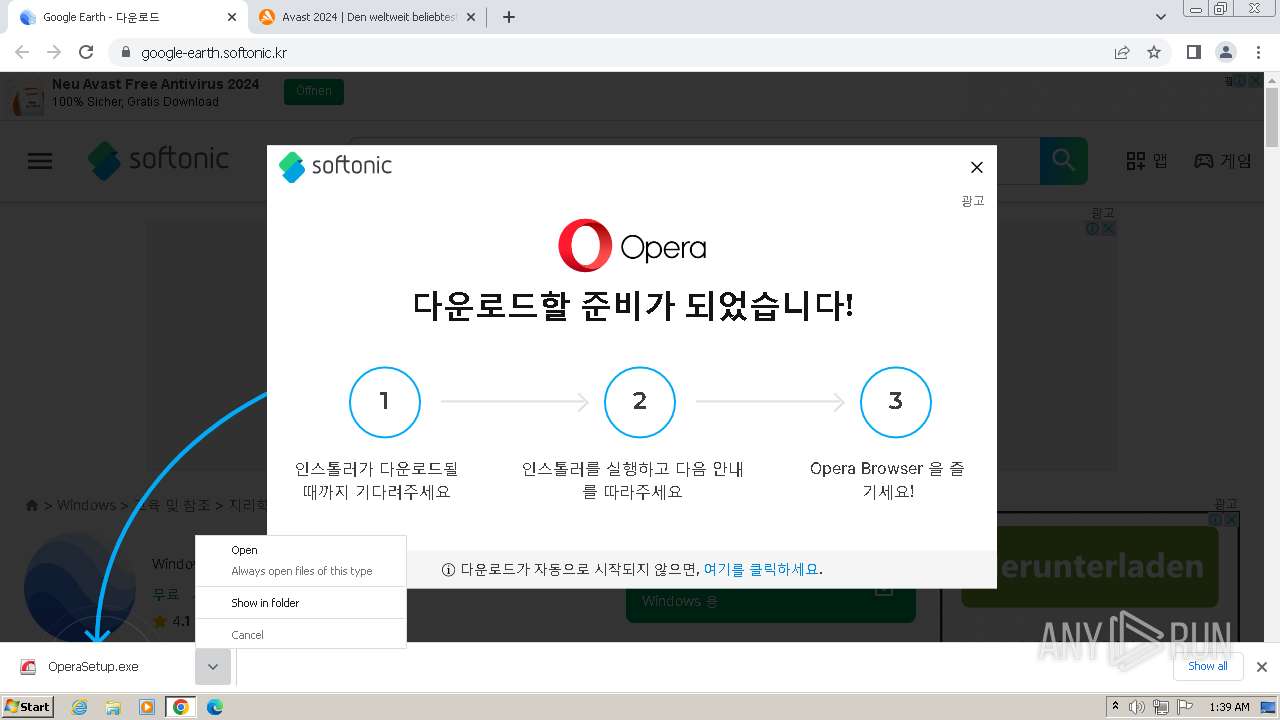Viewport: 1280px width, 720px height.
Task: Click the Neu Avast Free Antivirus ad title
Action: tap(155, 84)
